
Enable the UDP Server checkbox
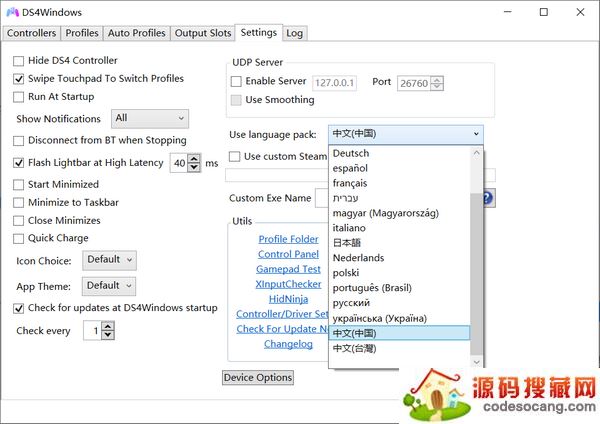[236, 81]
